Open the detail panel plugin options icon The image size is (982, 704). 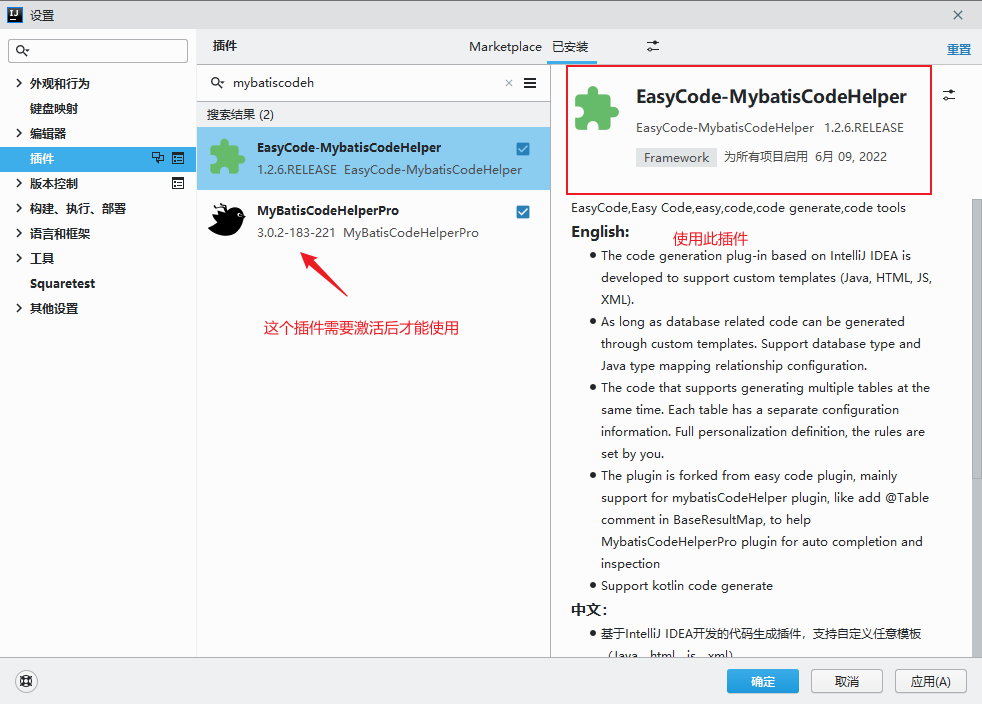click(949, 95)
